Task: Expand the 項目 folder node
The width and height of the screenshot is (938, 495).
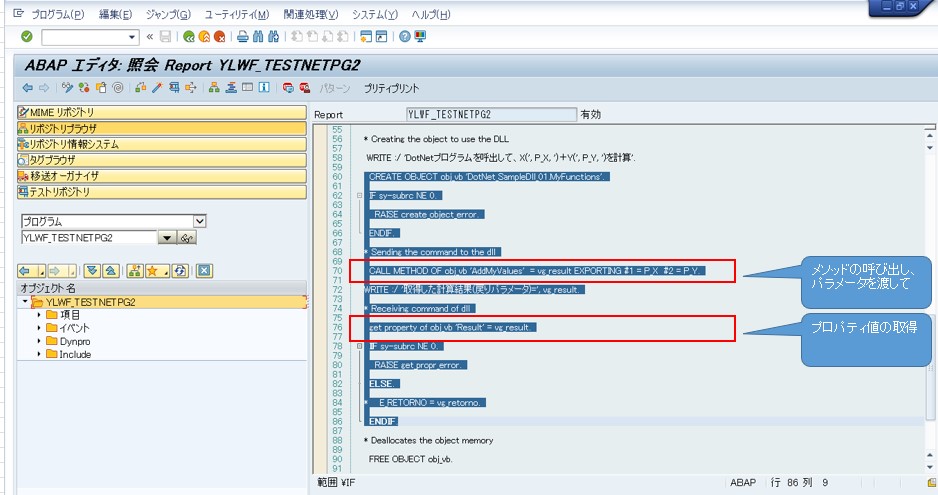Action: click(39, 315)
